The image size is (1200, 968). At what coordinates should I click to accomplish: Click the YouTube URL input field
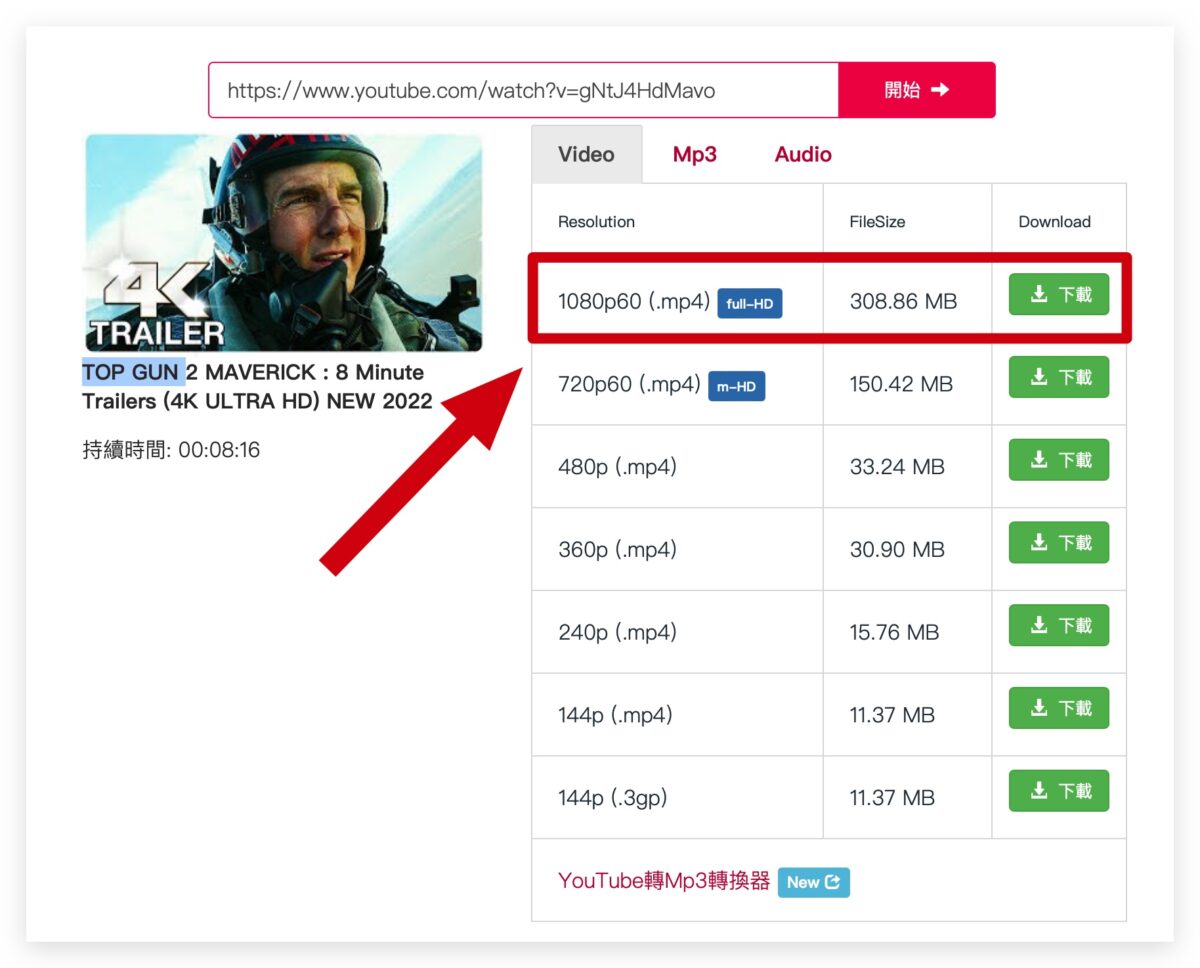click(523, 90)
